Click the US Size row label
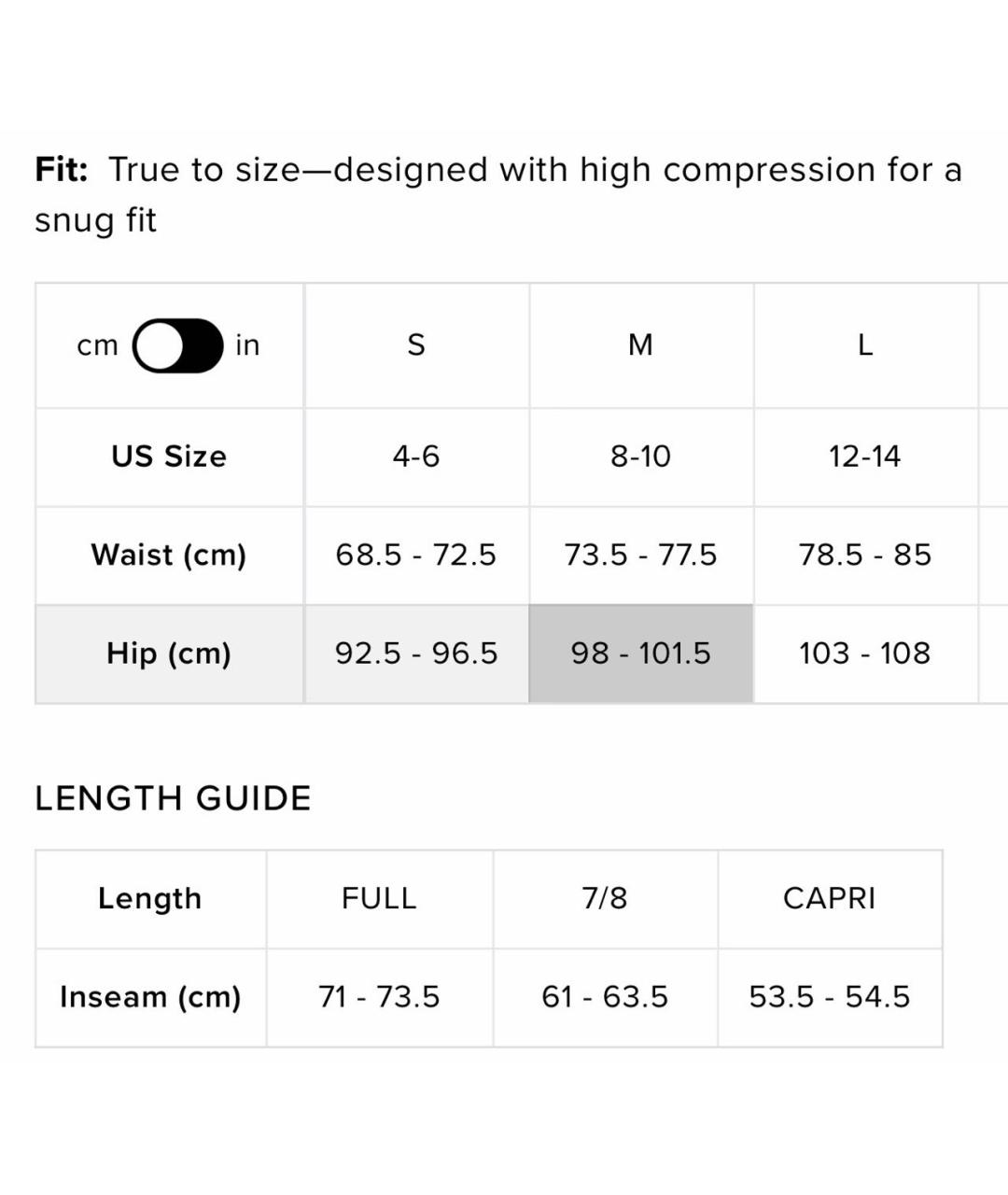Image resolution: width=1008 pixels, height=1195 pixels. pyautogui.click(x=169, y=457)
